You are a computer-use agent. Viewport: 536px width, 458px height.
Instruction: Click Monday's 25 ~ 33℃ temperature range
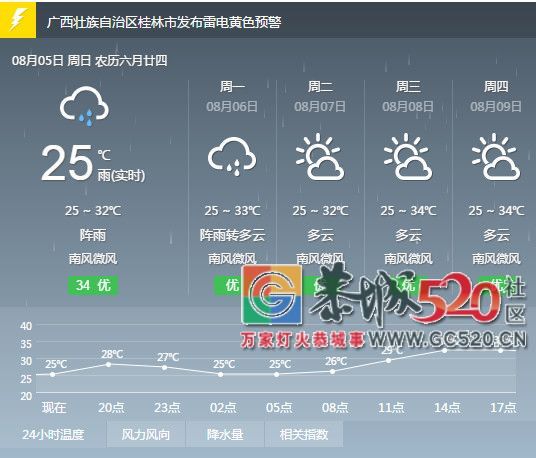(x=232, y=211)
